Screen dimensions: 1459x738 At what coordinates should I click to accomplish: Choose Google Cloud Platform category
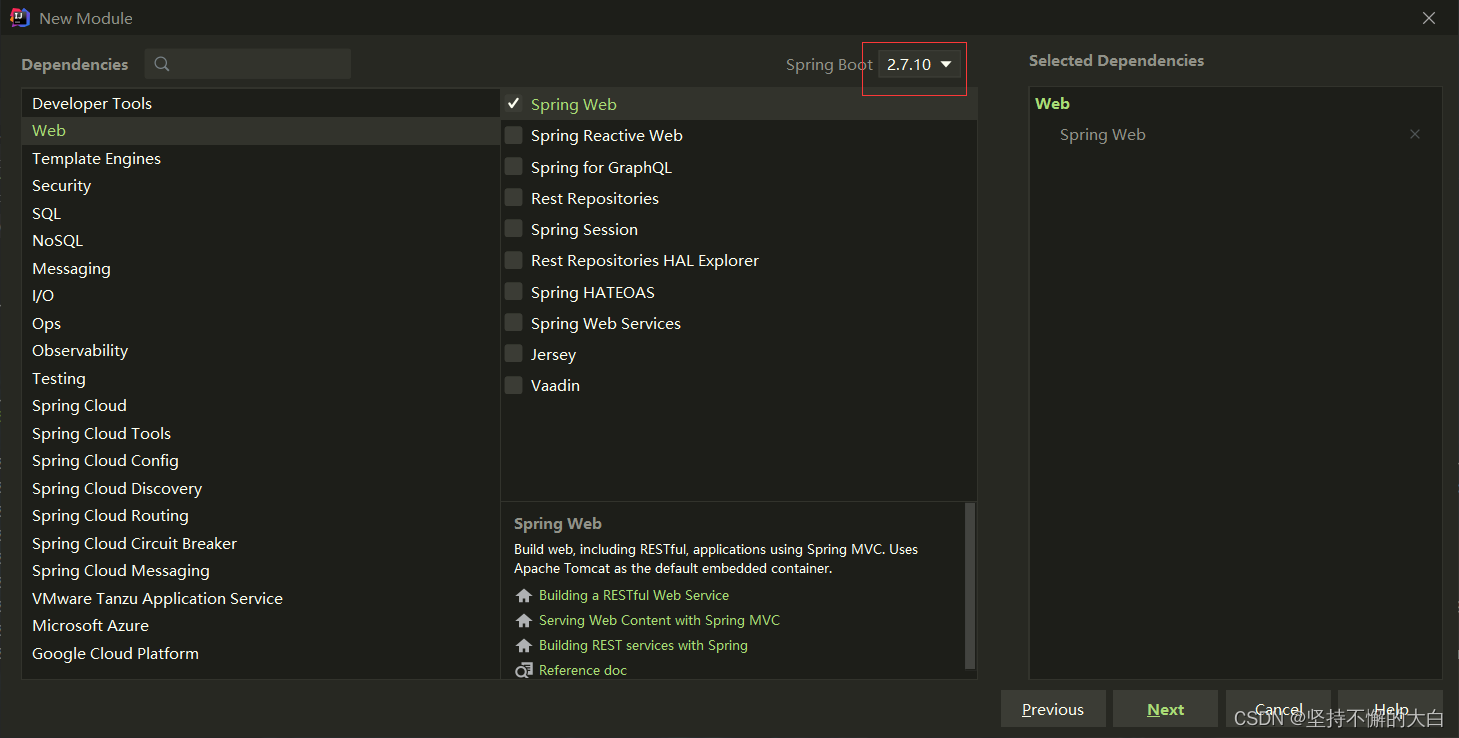pos(260,653)
